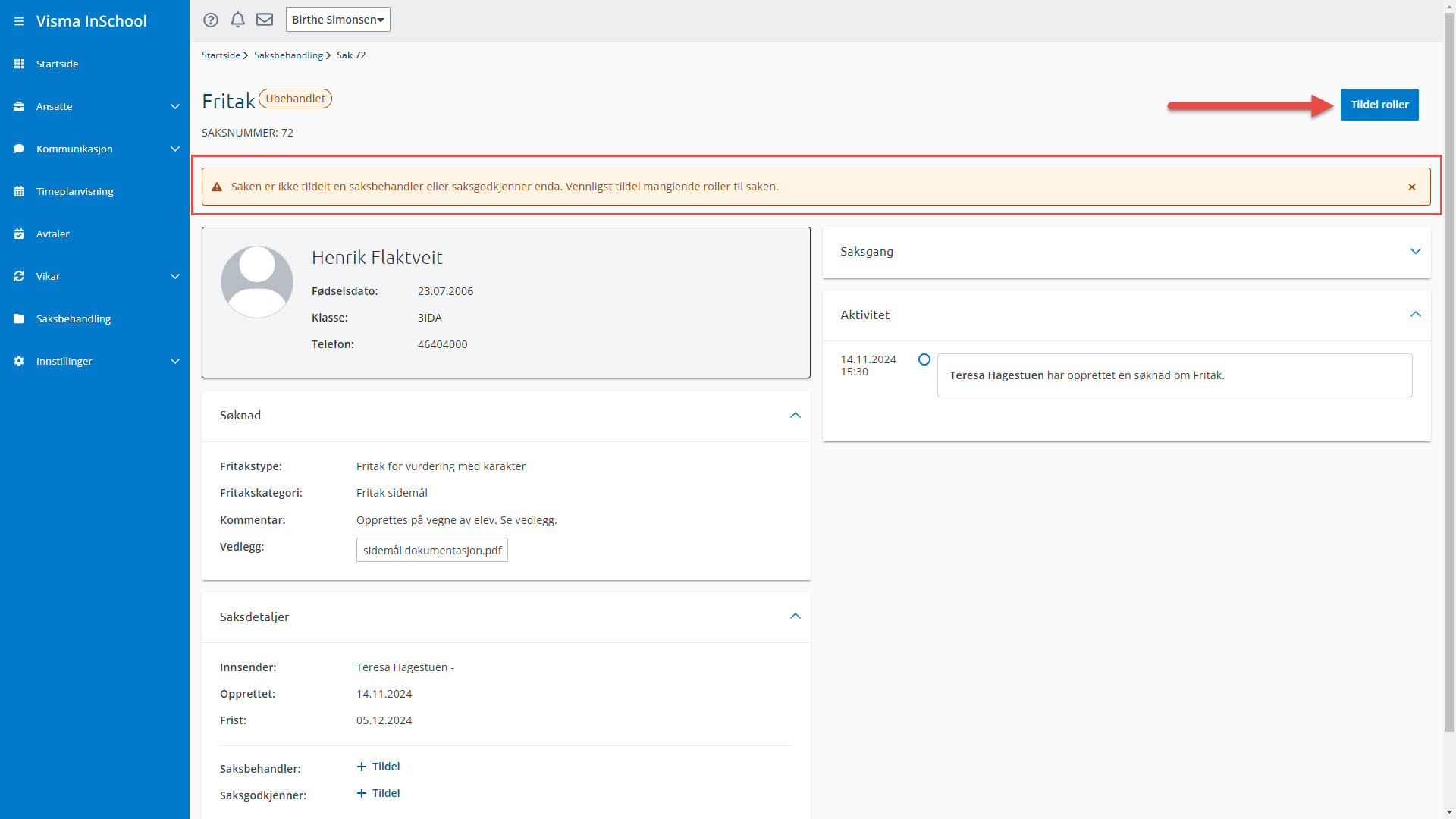Collapse the Aktivitet panel
Image resolution: width=1456 pixels, height=819 pixels.
coord(1414,315)
